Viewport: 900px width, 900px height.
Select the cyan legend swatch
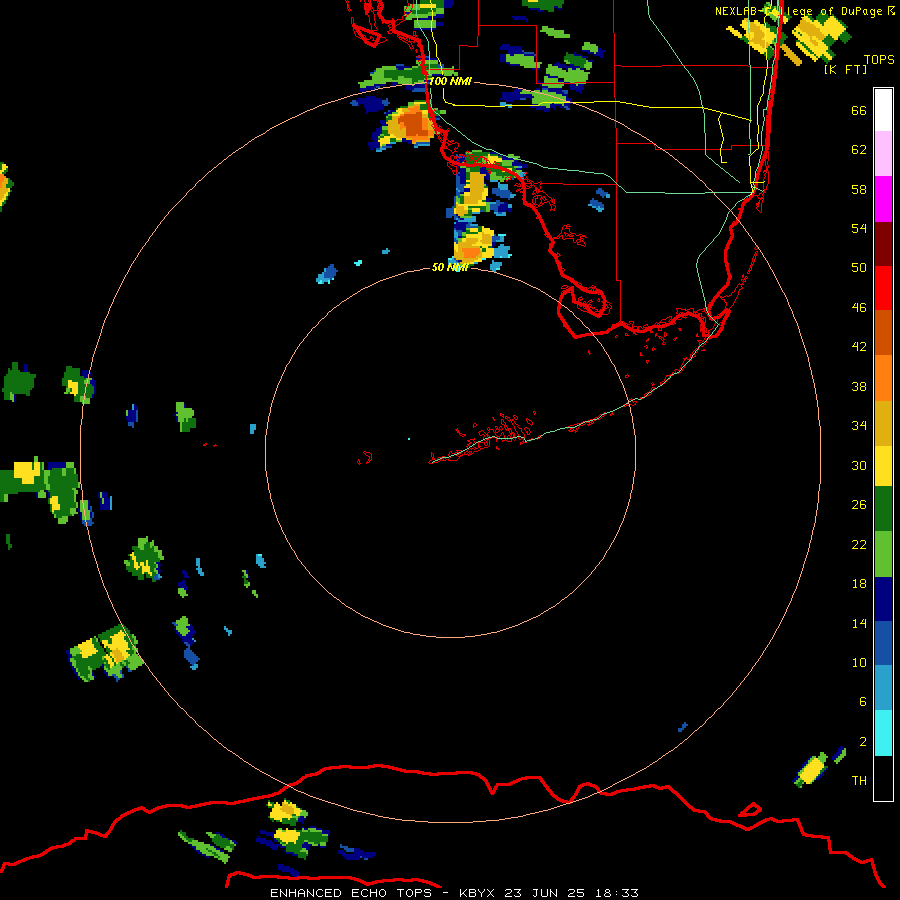click(883, 733)
